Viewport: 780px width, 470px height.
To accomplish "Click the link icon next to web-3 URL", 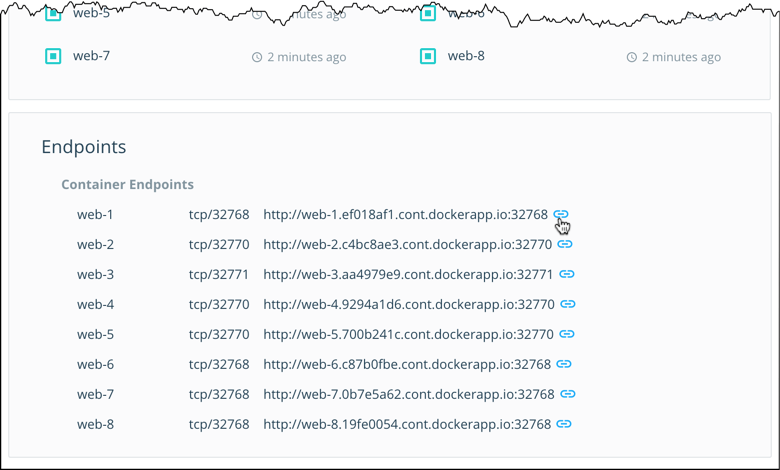I will (566, 274).
